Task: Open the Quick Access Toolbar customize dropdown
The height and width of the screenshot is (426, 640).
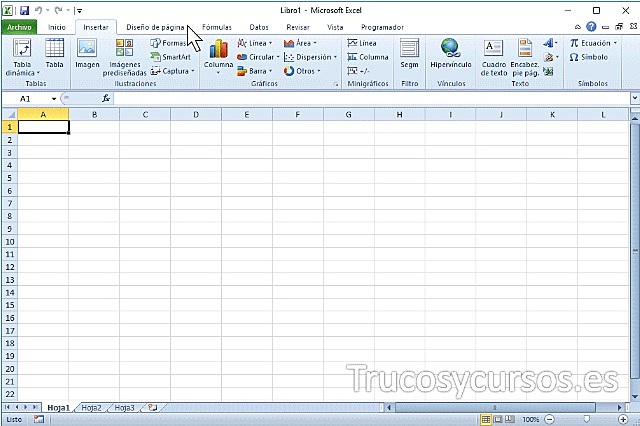Action: [x=80, y=11]
